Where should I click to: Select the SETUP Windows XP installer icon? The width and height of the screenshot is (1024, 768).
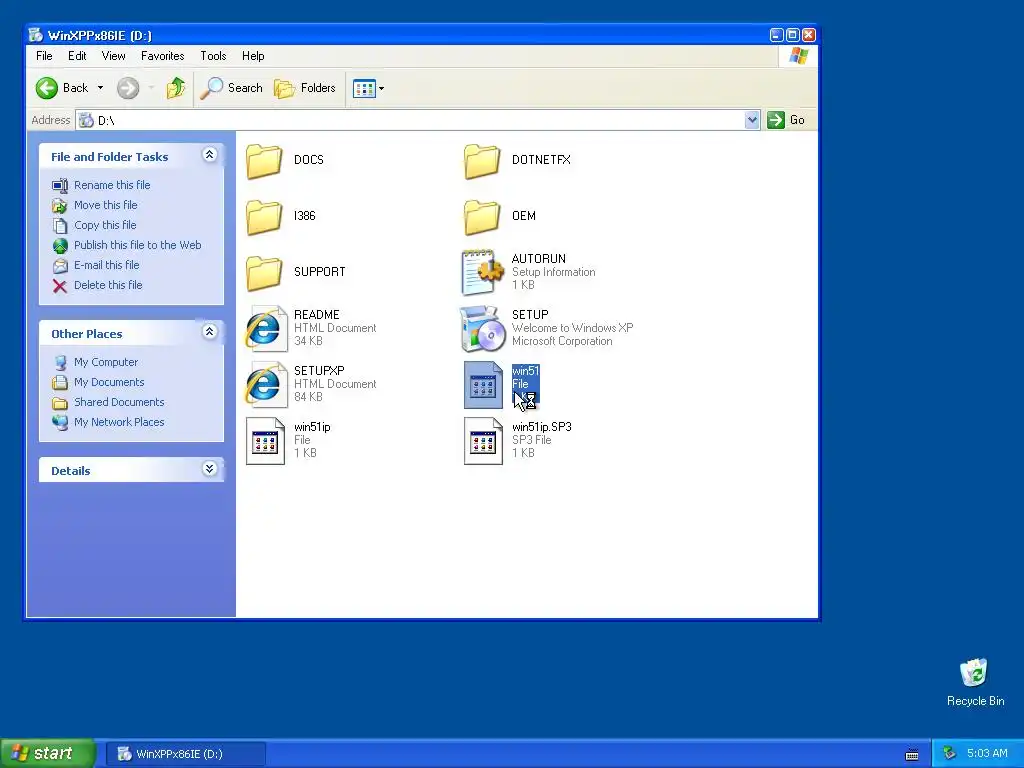tap(482, 328)
